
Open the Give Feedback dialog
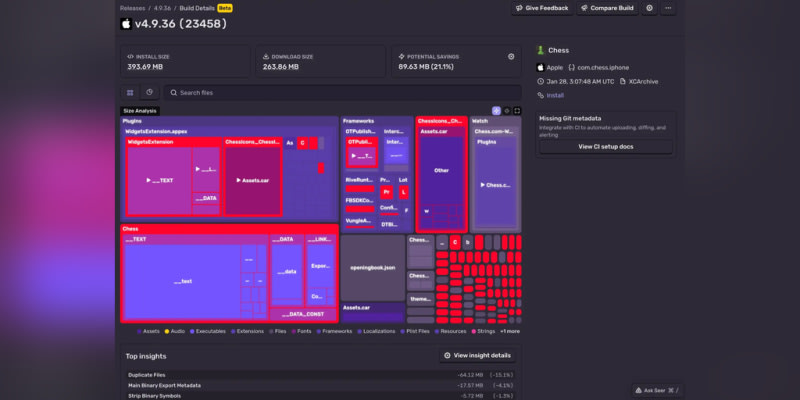coord(542,8)
